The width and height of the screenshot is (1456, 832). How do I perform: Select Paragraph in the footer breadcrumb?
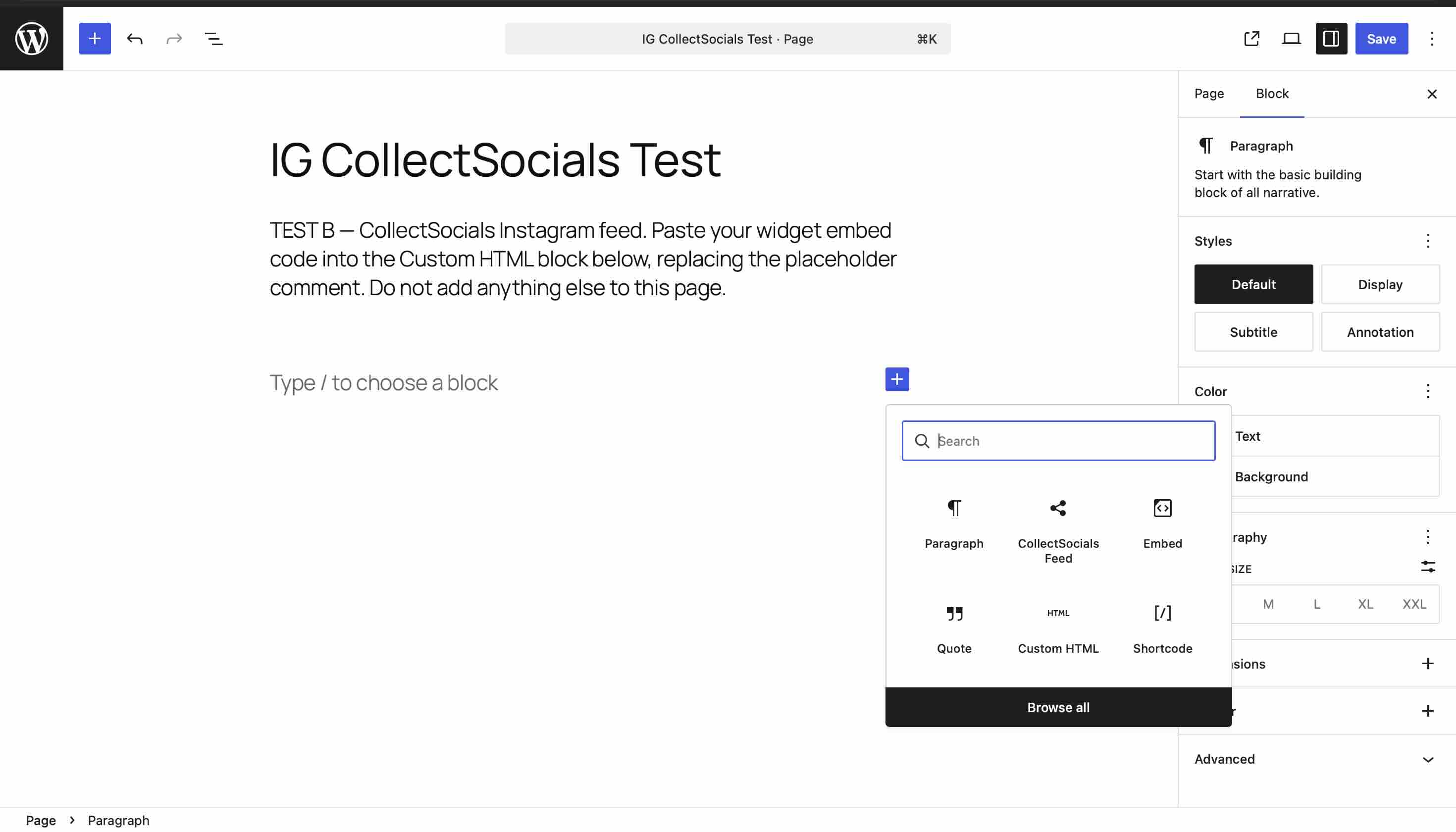click(x=118, y=820)
